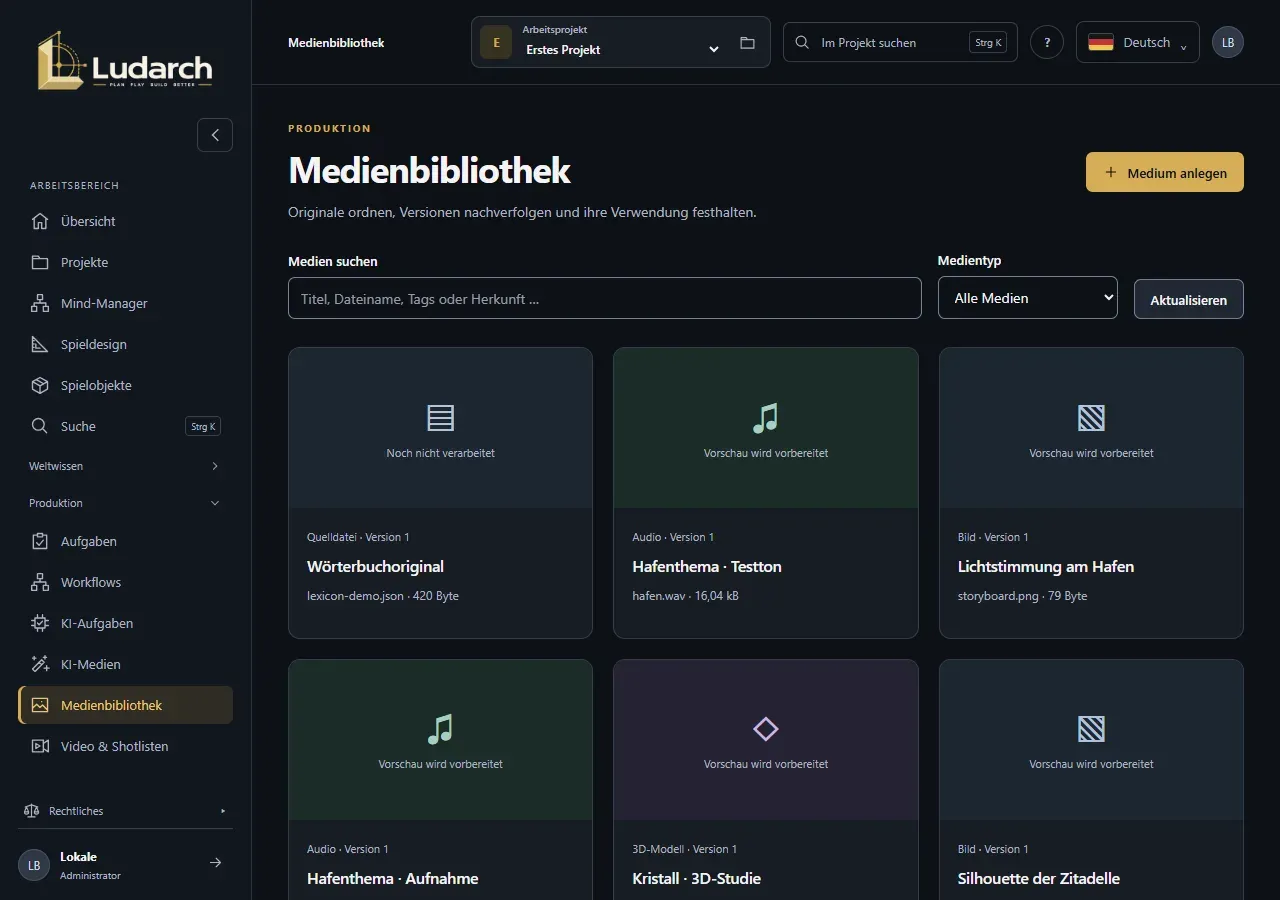Click the Aufgaben clipboard icon
1280x900 pixels.
pos(40,541)
